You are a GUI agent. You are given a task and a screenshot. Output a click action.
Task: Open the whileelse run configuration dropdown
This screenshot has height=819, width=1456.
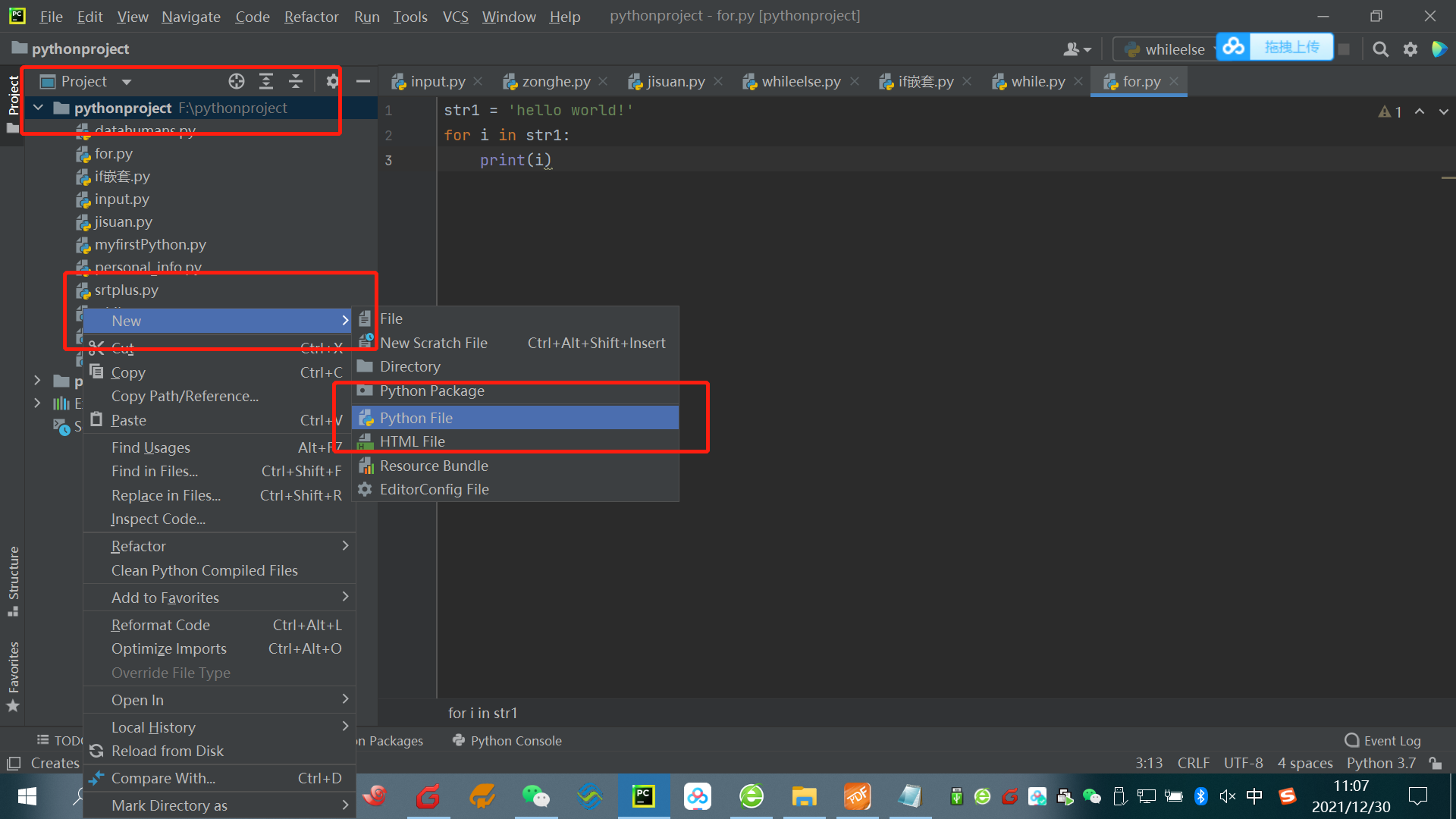point(1172,49)
